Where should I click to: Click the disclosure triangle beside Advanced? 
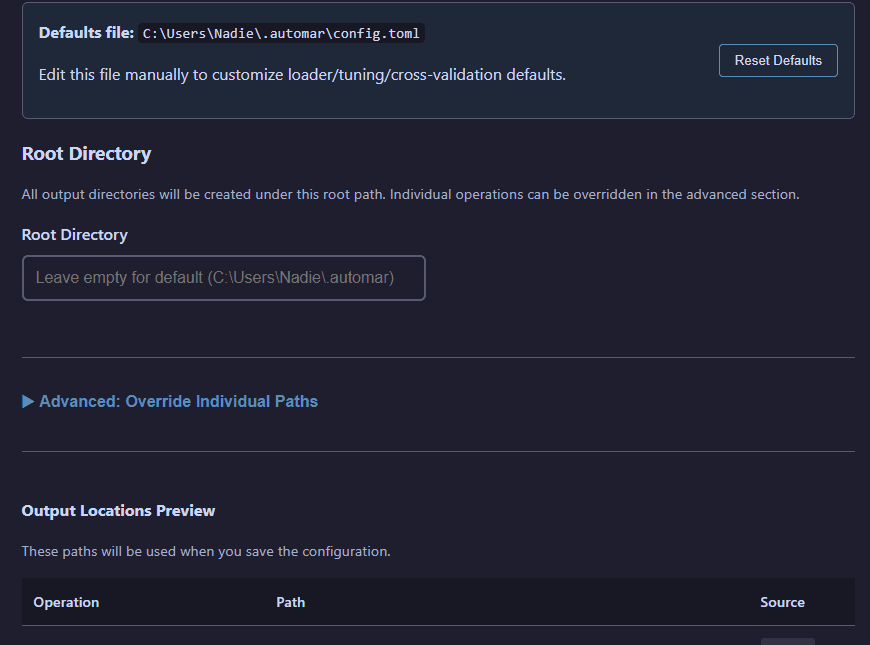[x=28, y=401]
